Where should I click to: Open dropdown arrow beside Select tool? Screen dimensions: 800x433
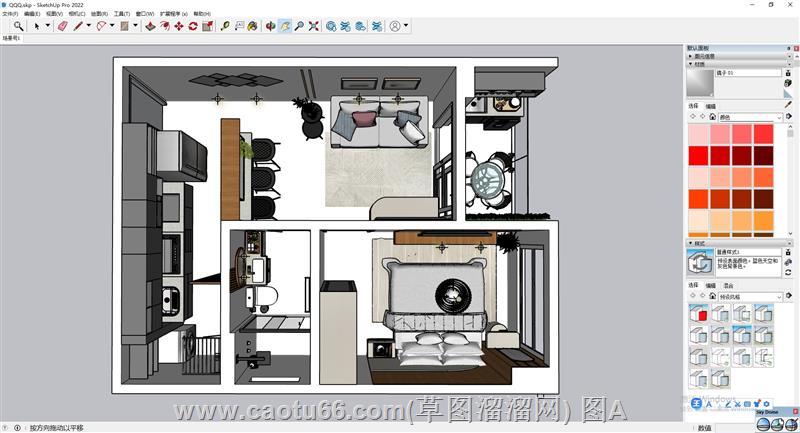tap(48, 26)
